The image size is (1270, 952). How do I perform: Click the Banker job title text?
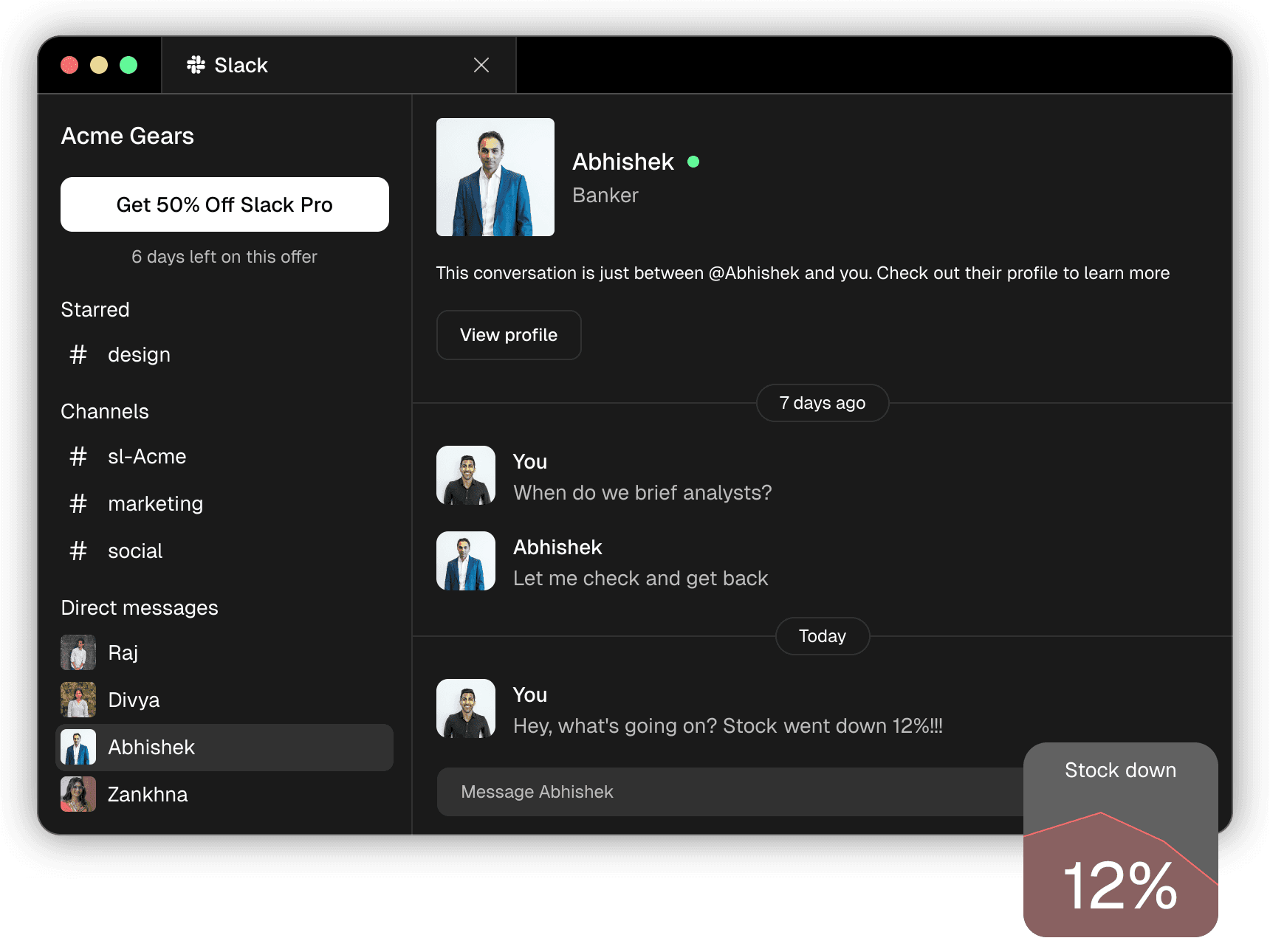coord(605,195)
